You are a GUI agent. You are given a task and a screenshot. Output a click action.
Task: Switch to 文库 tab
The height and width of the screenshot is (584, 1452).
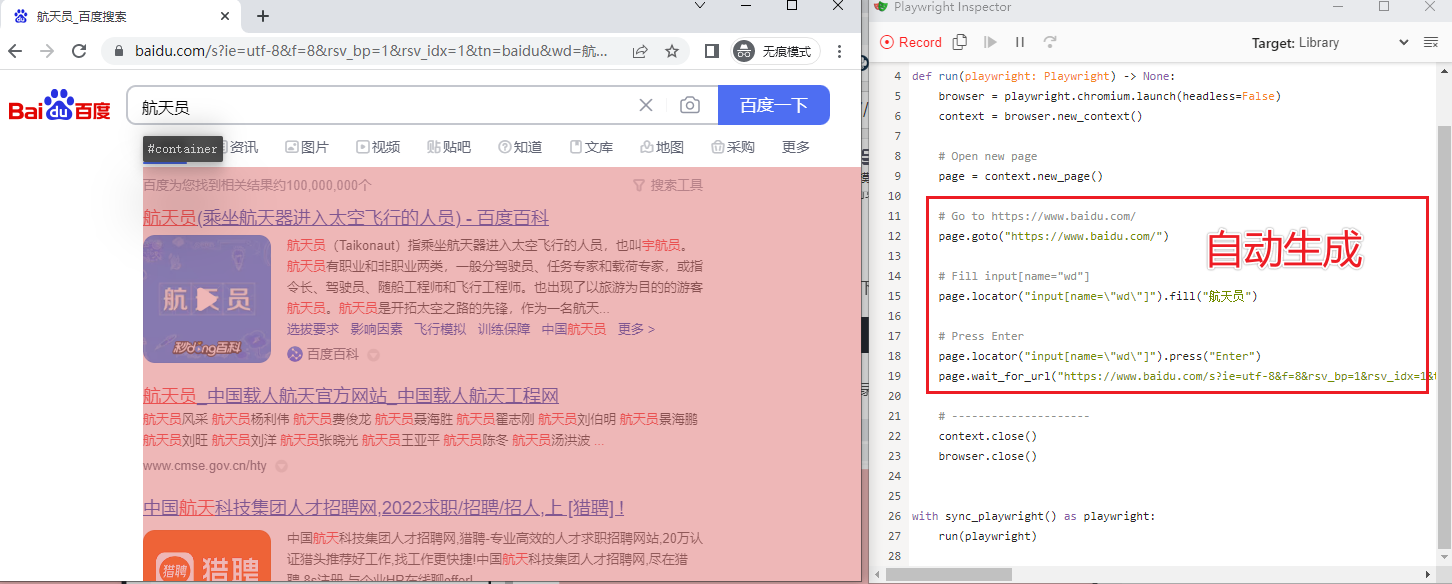pyautogui.click(x=591, y=147)
